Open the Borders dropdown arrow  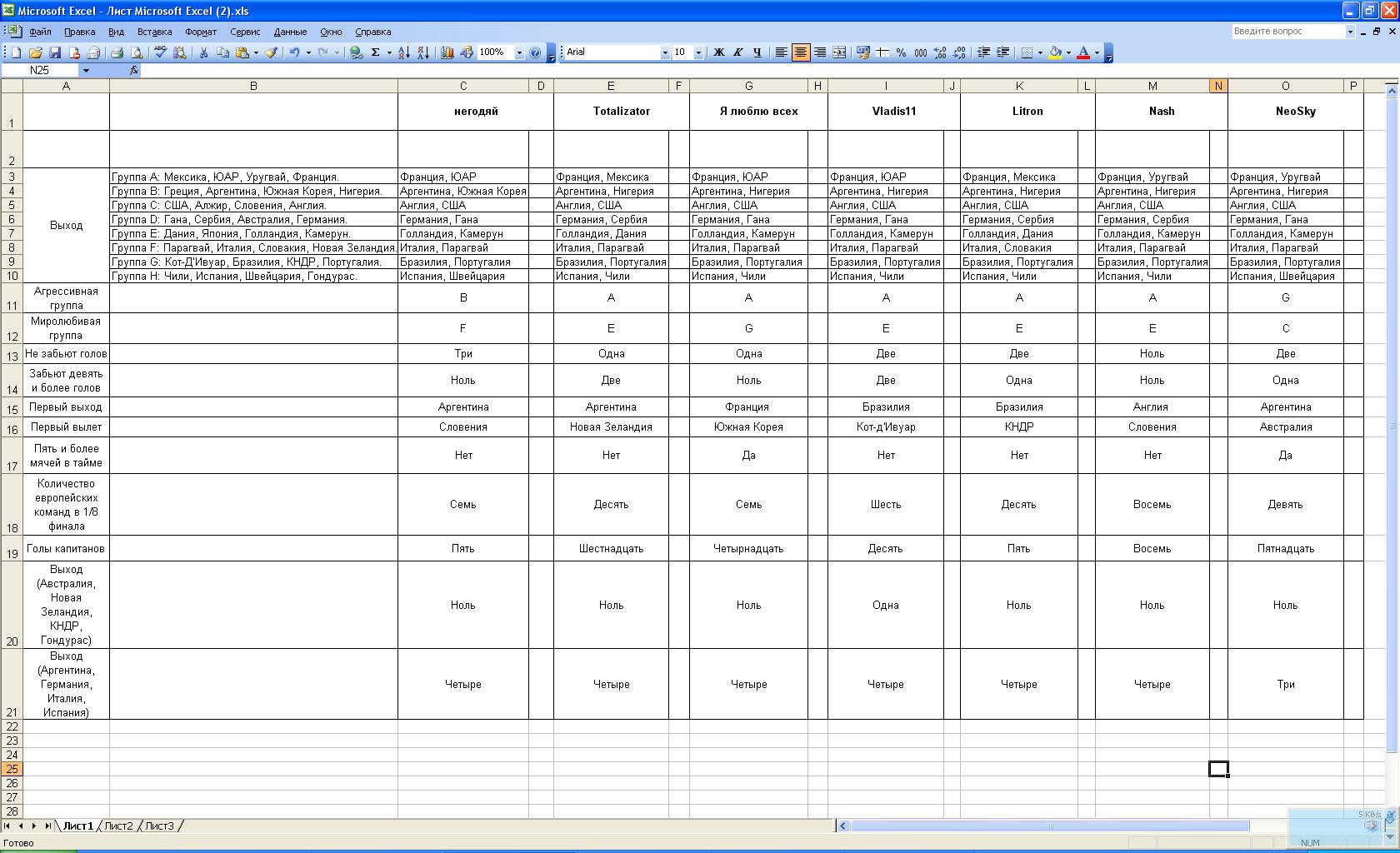point(1040,52)
